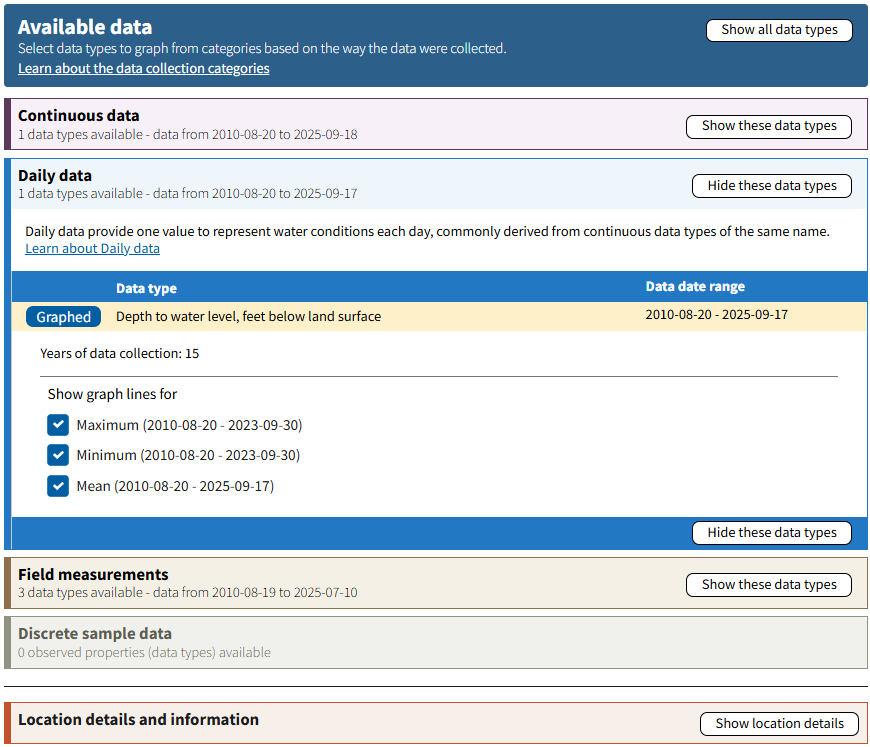Expand the Continuous data section
This screenshot has width=870, height=747.
point(768,126)
